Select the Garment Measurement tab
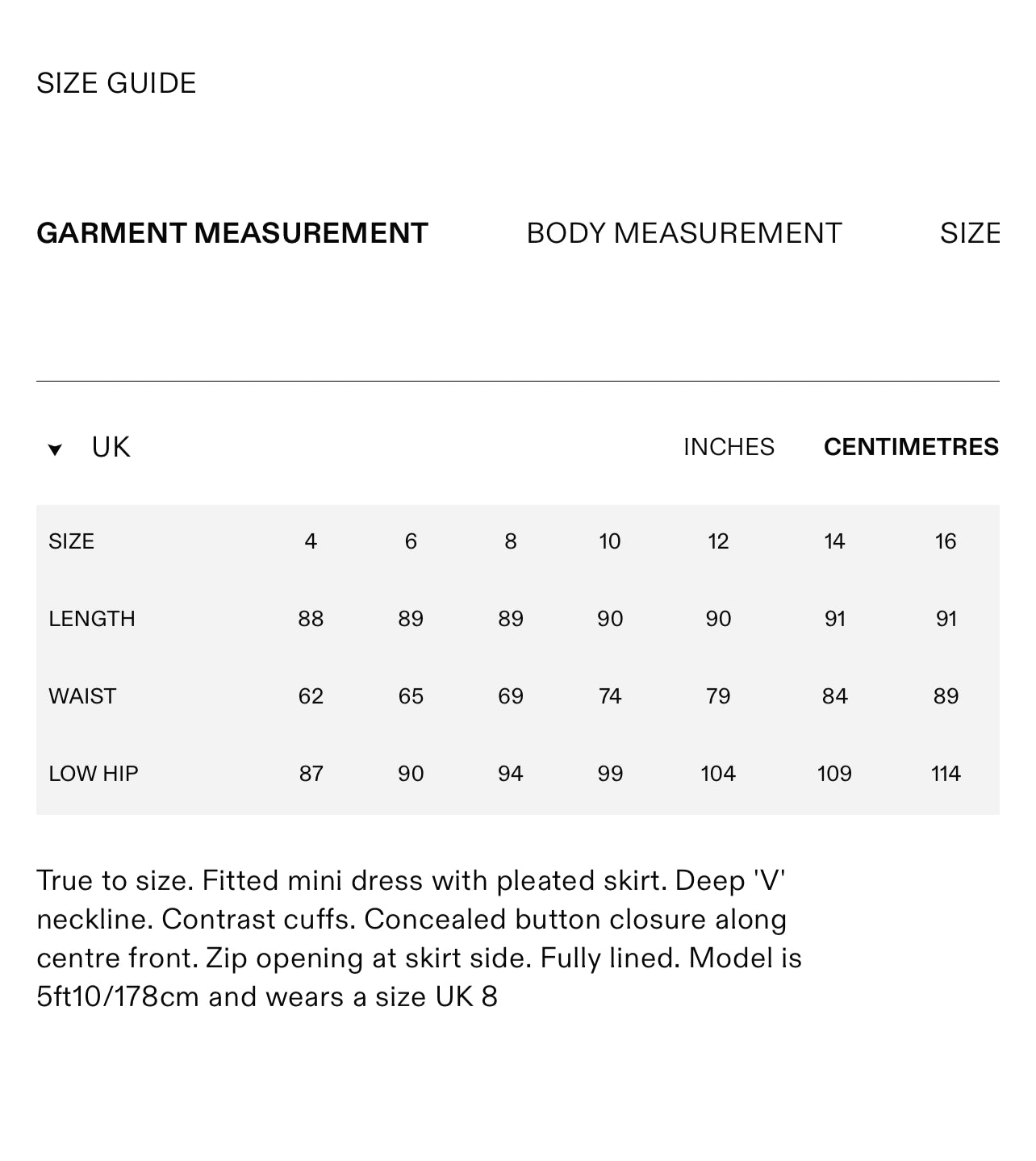Screen dimensions: 1036x1161 tap(232, 234)
